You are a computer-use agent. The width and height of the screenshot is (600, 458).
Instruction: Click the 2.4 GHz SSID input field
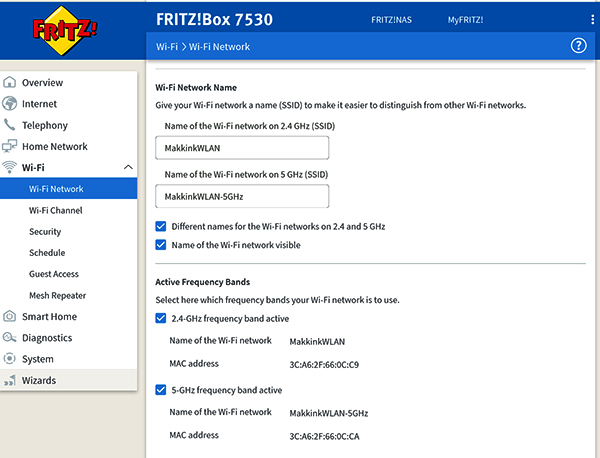click(x=242, y=148)
